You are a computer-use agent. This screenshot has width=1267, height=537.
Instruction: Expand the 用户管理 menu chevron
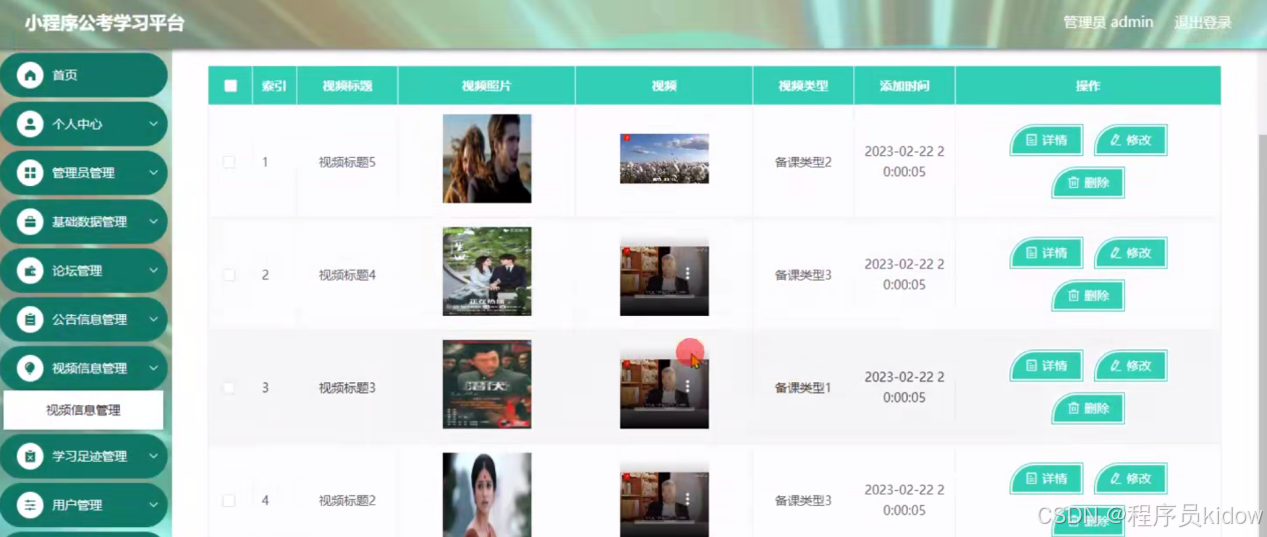153,505
